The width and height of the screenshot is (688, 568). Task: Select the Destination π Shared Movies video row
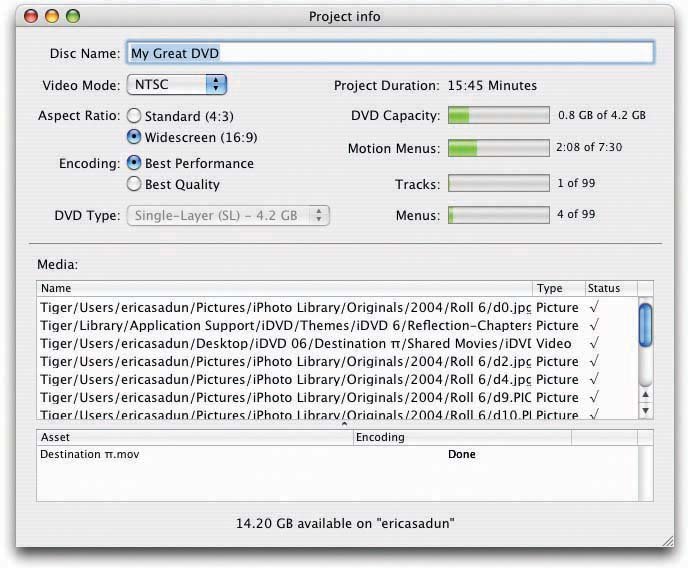pos(285,343)
